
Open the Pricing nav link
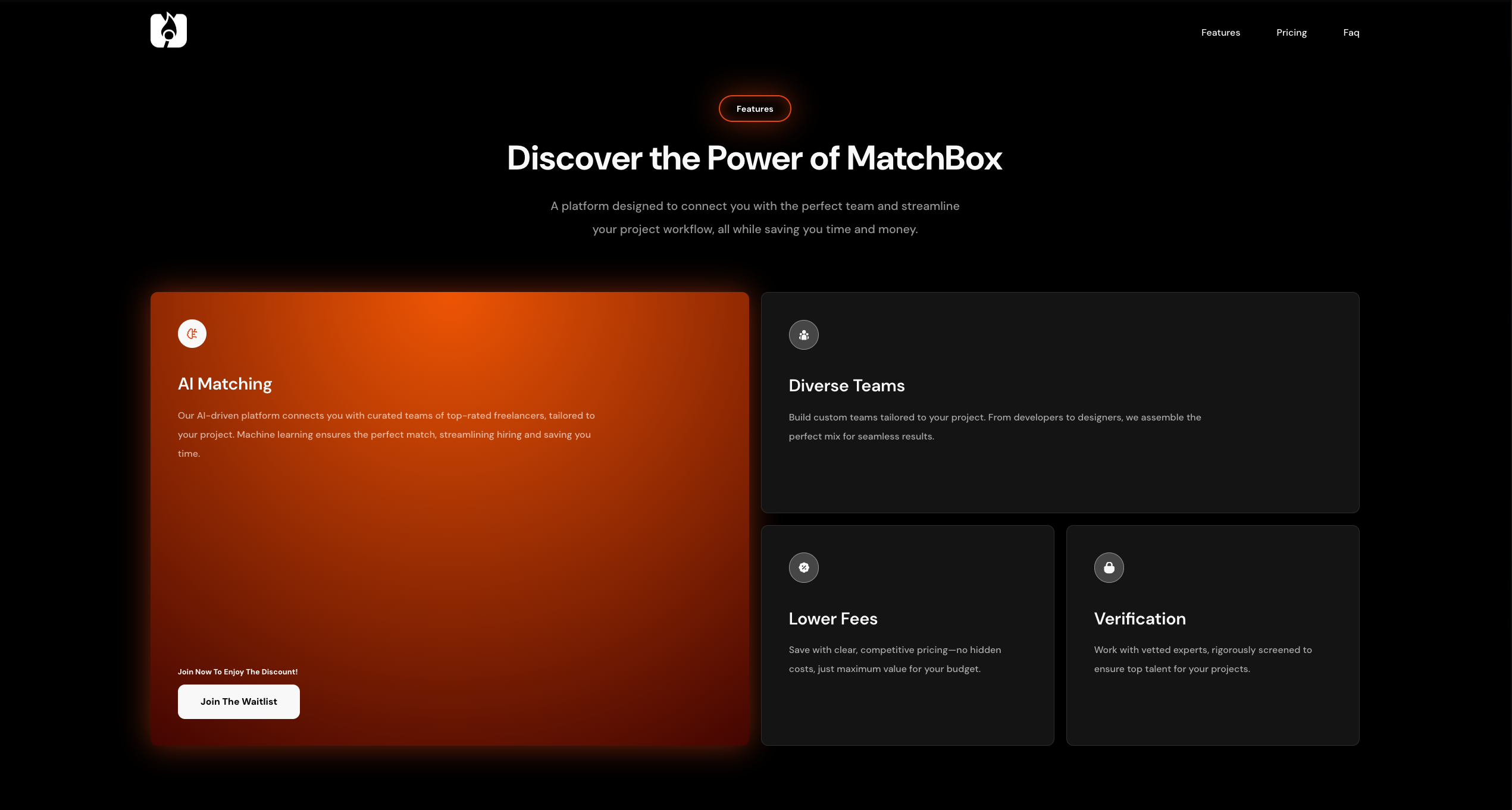point(1291,33)
